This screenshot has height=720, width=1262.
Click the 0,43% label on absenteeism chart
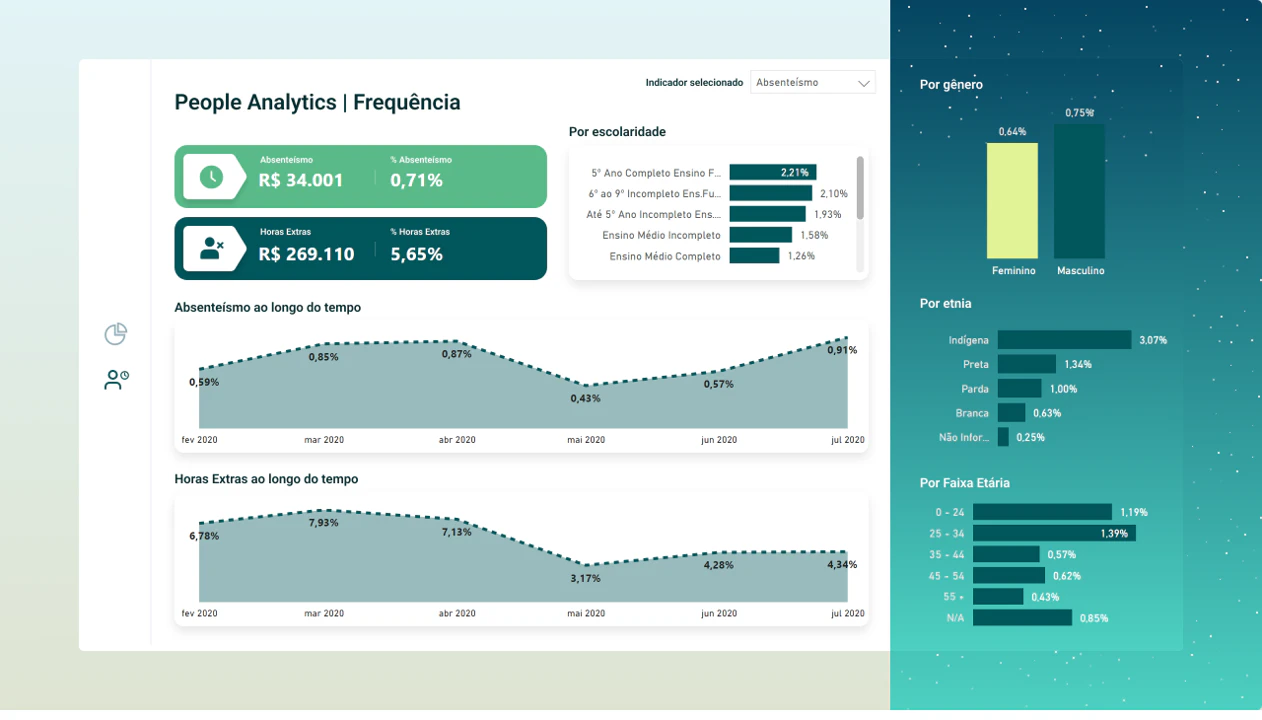pyautogui.click(x=586, y=398)
